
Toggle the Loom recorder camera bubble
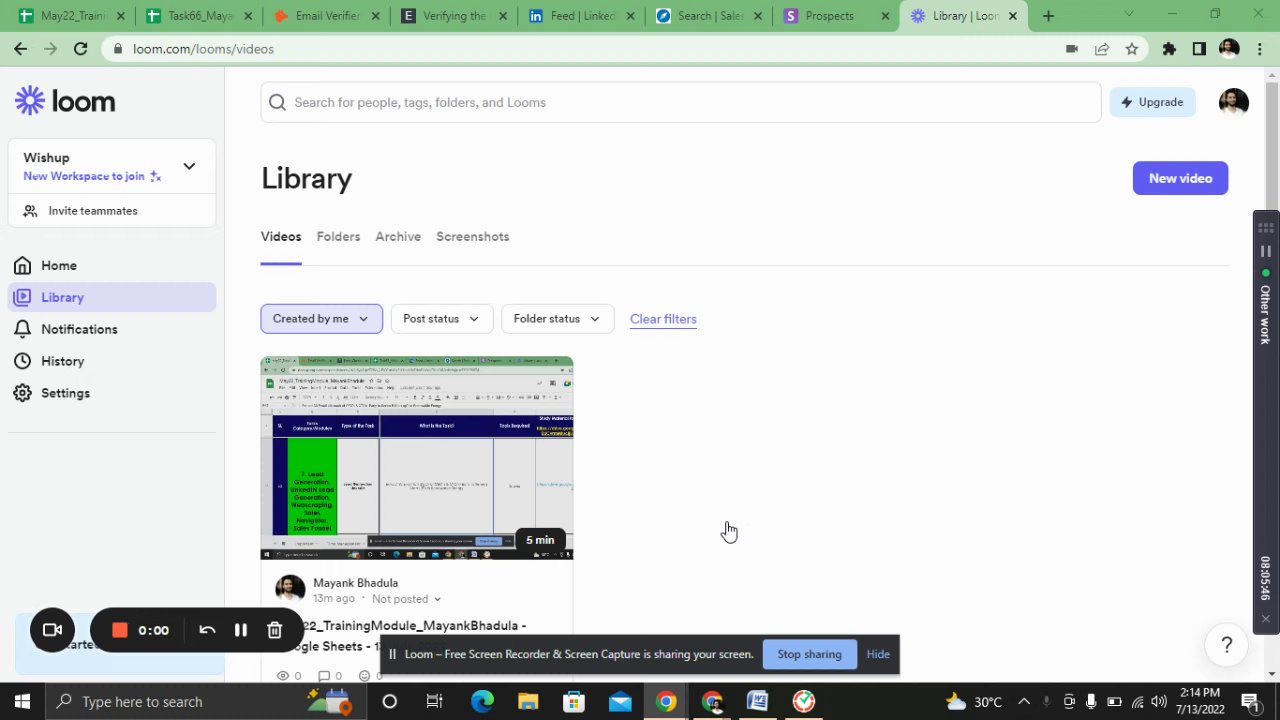tap(52, 630)
